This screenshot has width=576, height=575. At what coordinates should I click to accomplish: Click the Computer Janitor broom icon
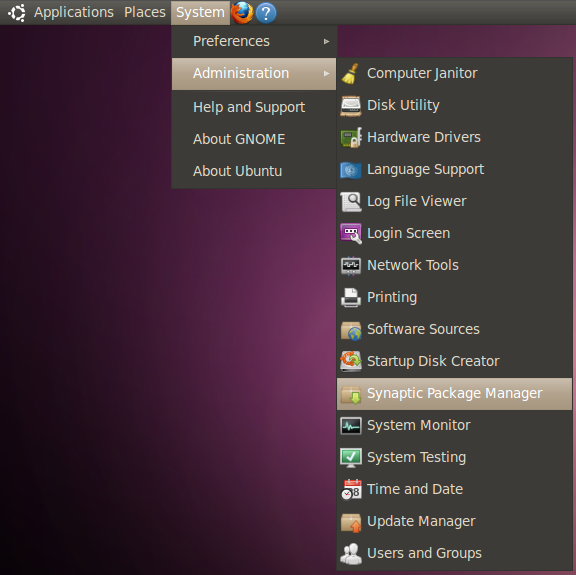[350, 73]
